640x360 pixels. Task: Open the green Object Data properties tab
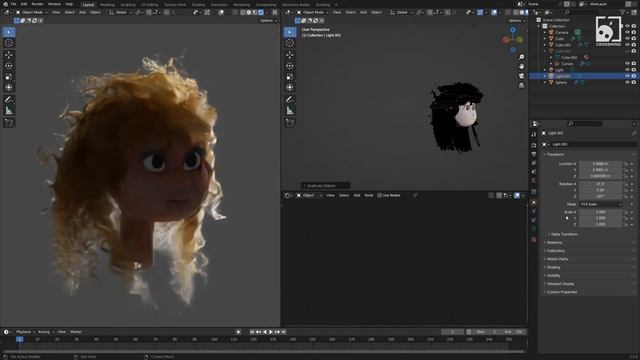534,229
